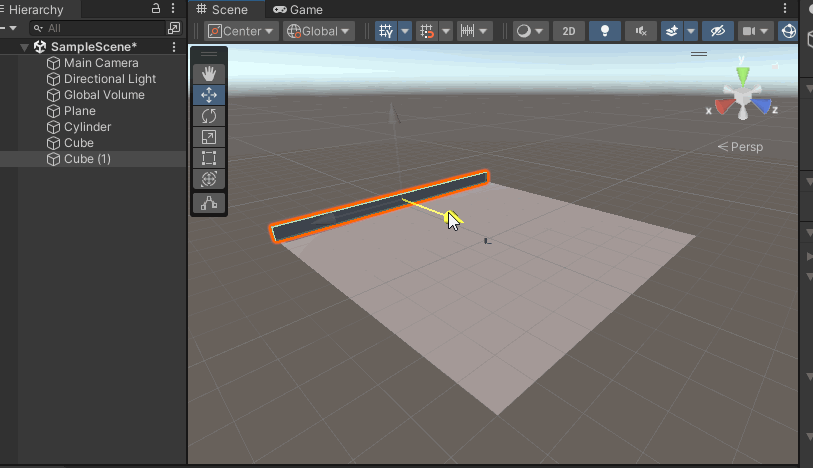The image size is (813, 468).
Task: Toggle hidden objects visibility eye
Action: (718, 31)
